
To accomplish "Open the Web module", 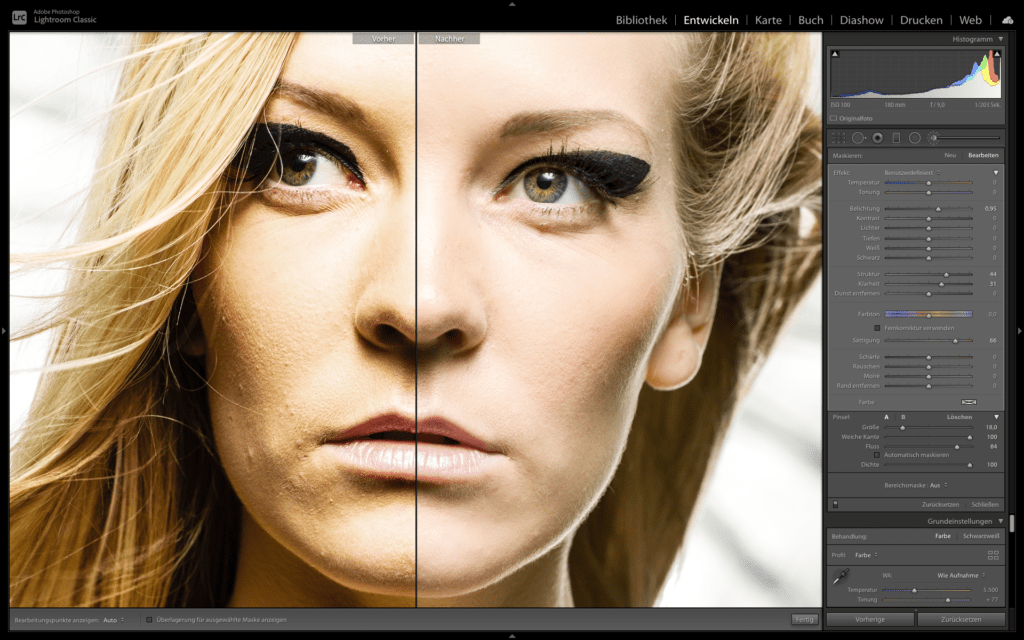I will (970, 20).
